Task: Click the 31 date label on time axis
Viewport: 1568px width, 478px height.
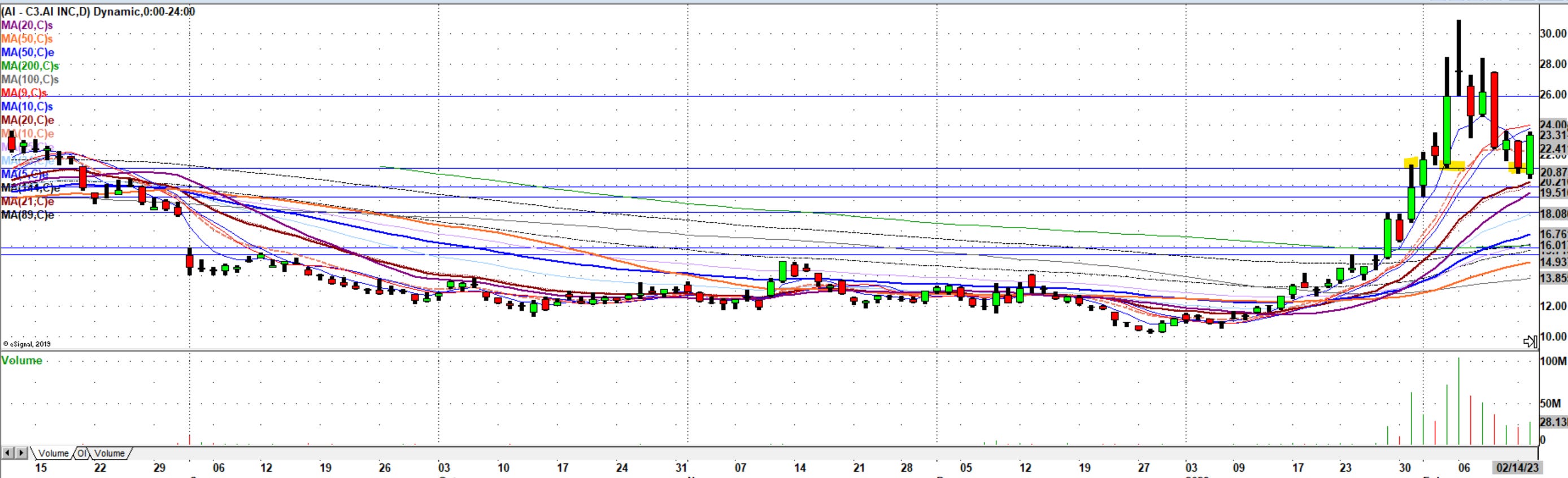Action: [681, 468]
